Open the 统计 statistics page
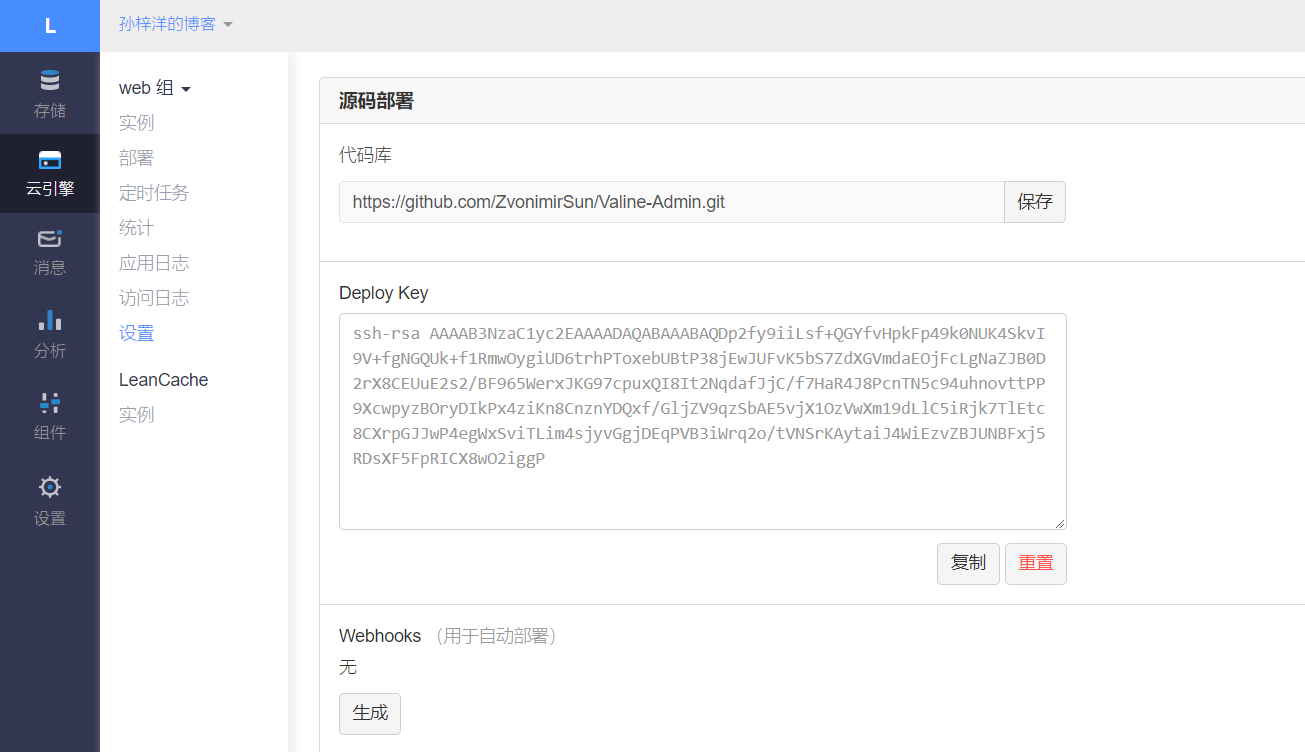Viewport: 1305px width, 752px height. tap(136, 228)
